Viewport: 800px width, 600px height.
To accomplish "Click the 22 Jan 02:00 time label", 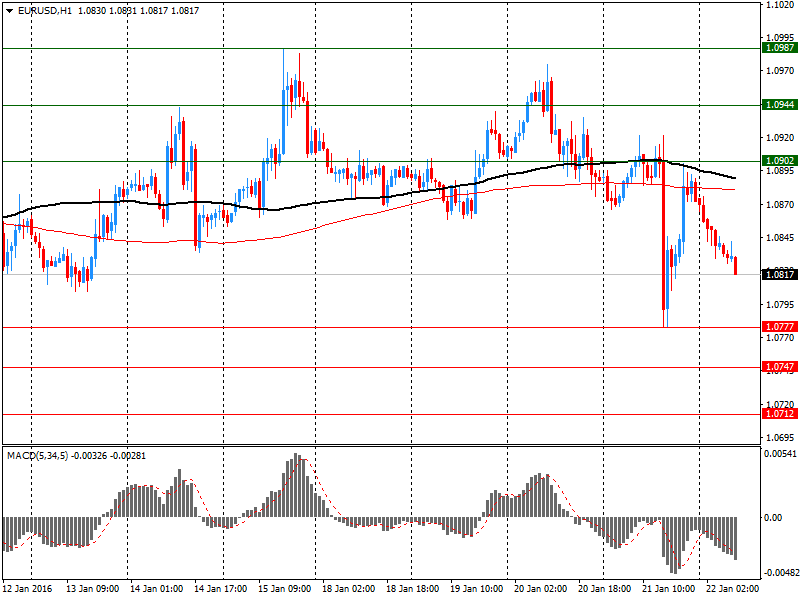I will click(x=732, y=589).
